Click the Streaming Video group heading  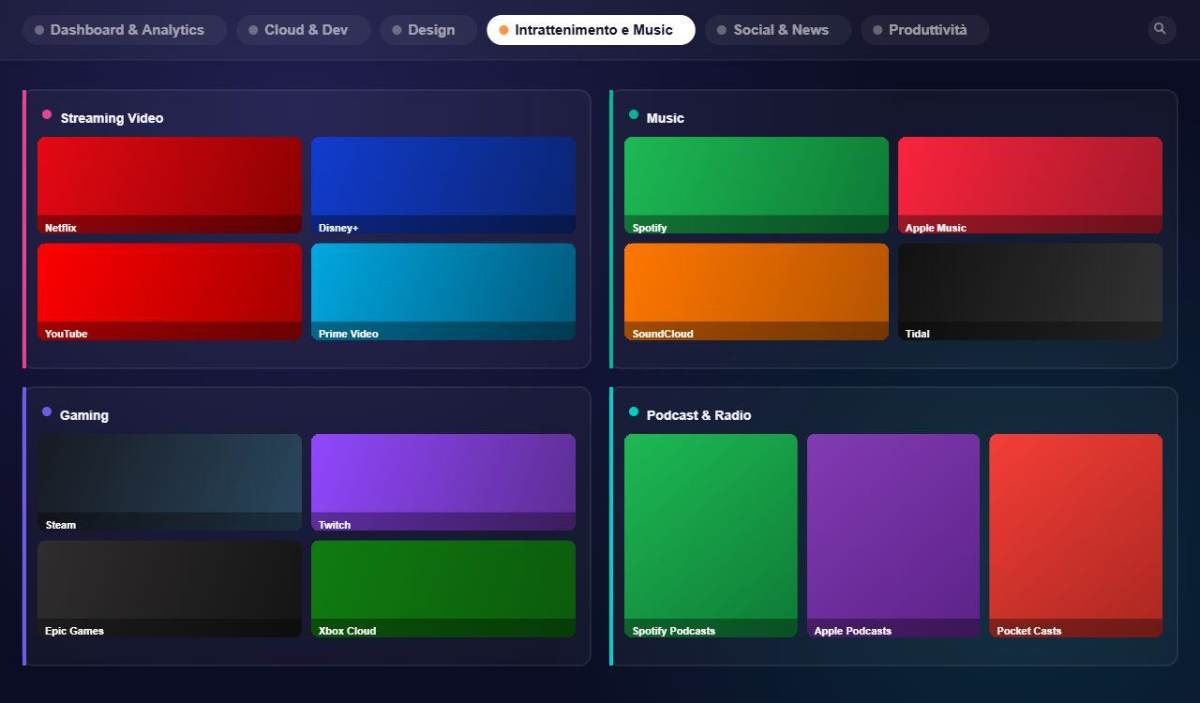pyautogui.click(x=112, y=118)
